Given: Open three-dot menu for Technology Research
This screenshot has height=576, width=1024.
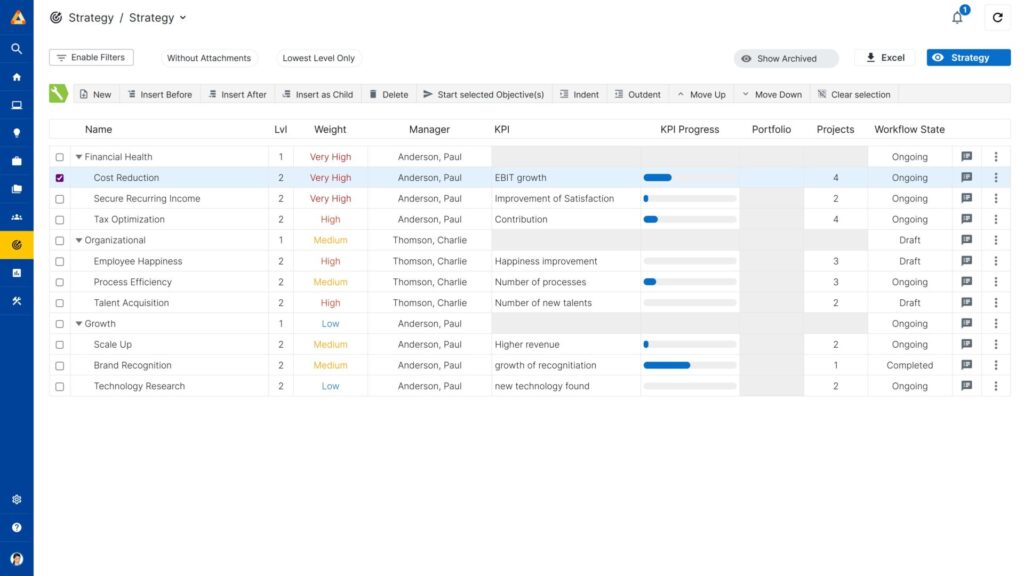Looking at the screenshot, I should (x=996, y=386).
